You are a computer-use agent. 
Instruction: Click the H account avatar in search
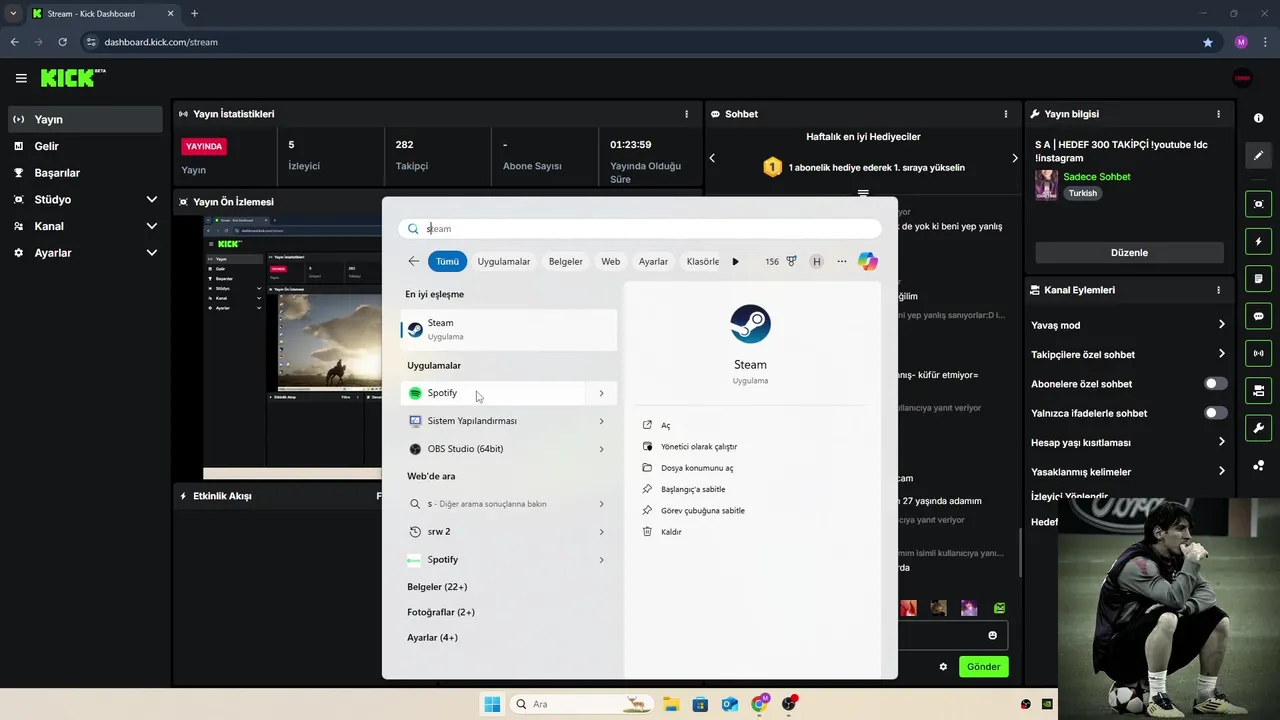tap(817, 261)
